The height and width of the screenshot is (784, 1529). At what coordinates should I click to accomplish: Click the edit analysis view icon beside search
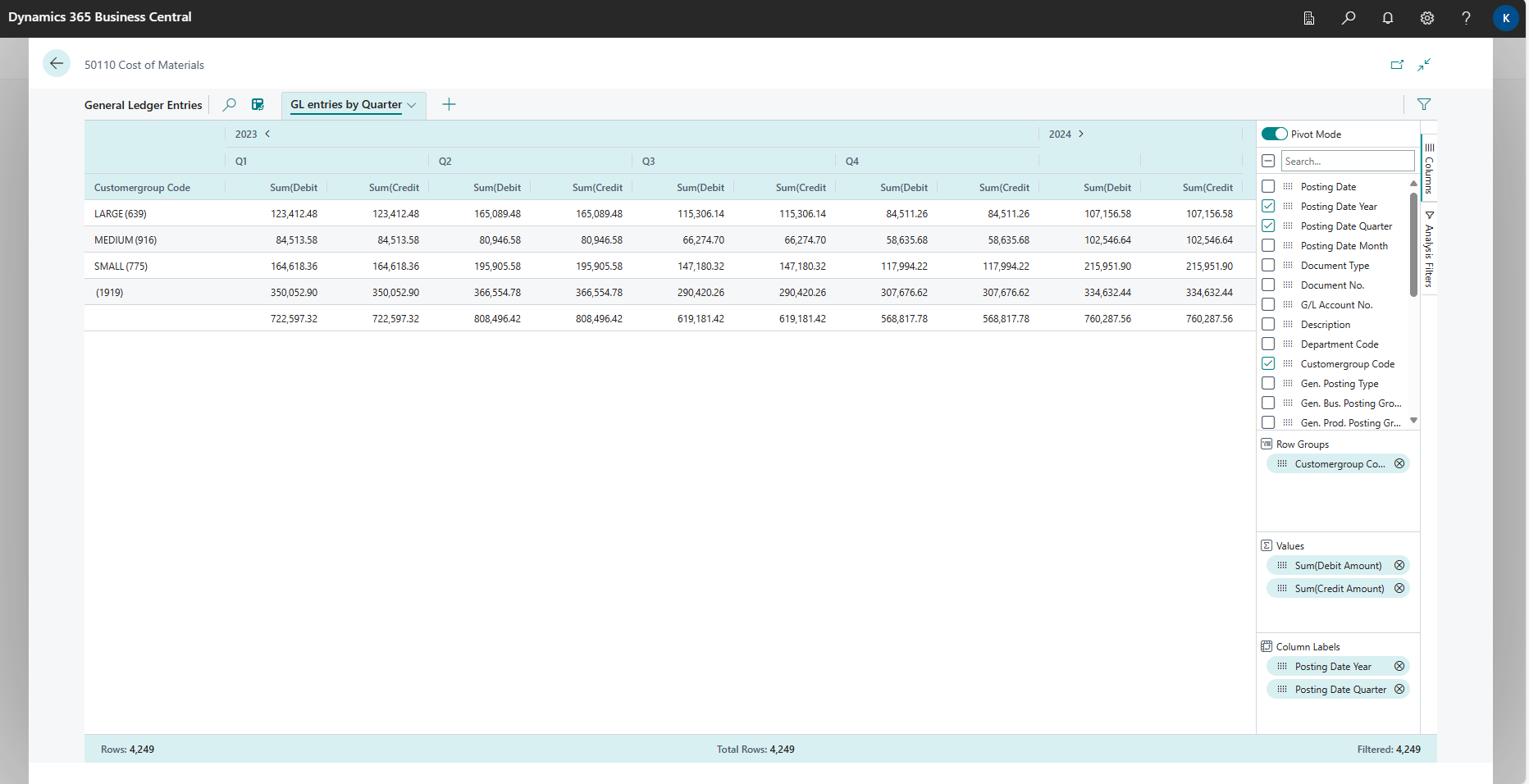[x=258, y=105]
